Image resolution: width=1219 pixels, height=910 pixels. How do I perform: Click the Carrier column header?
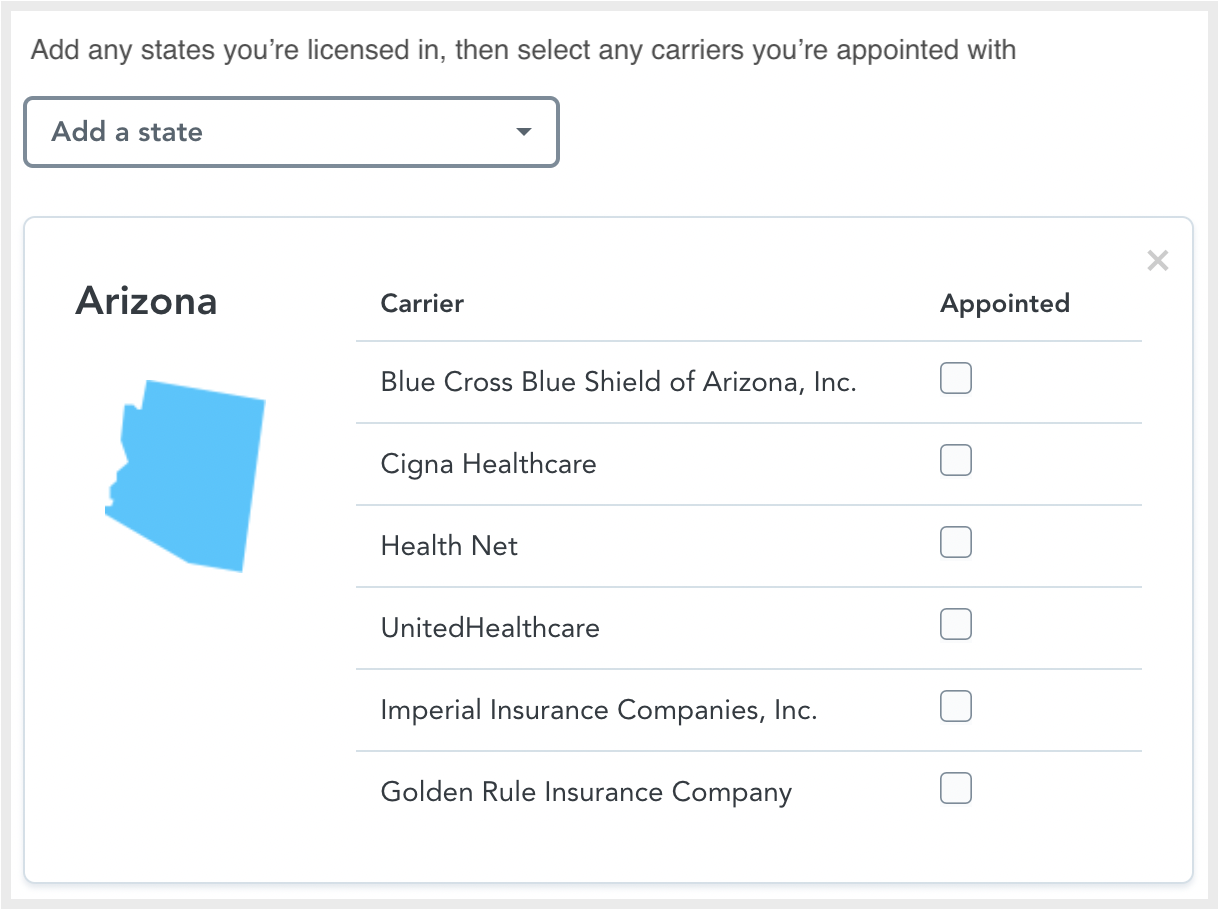(x=421, y=303)
